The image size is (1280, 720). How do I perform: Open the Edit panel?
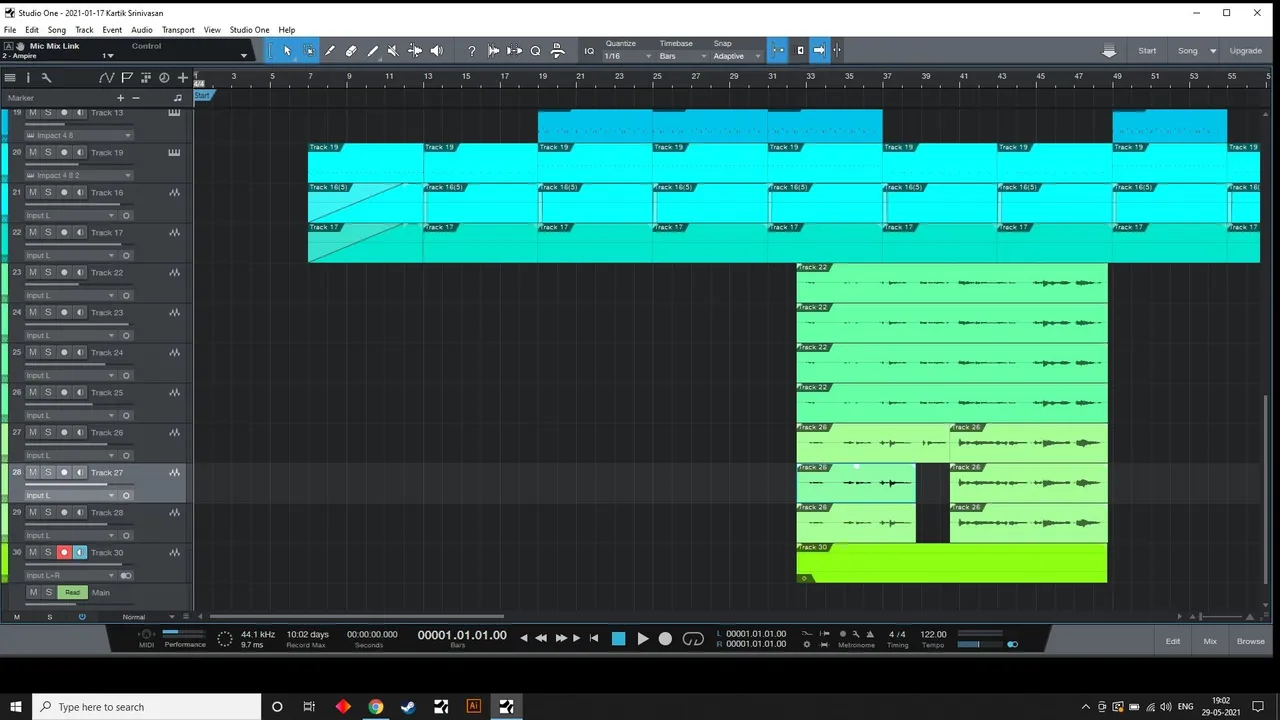[x=1173, y=641]
